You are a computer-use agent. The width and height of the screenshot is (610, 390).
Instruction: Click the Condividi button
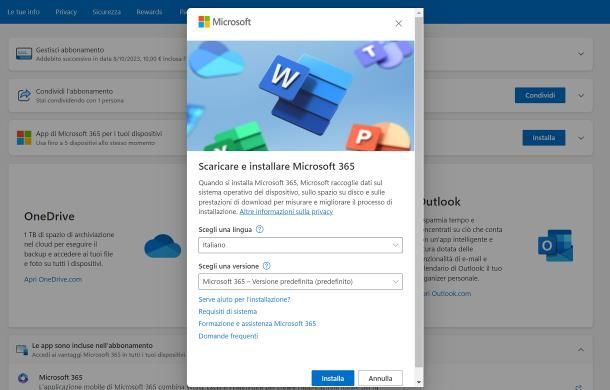[540, 95]
